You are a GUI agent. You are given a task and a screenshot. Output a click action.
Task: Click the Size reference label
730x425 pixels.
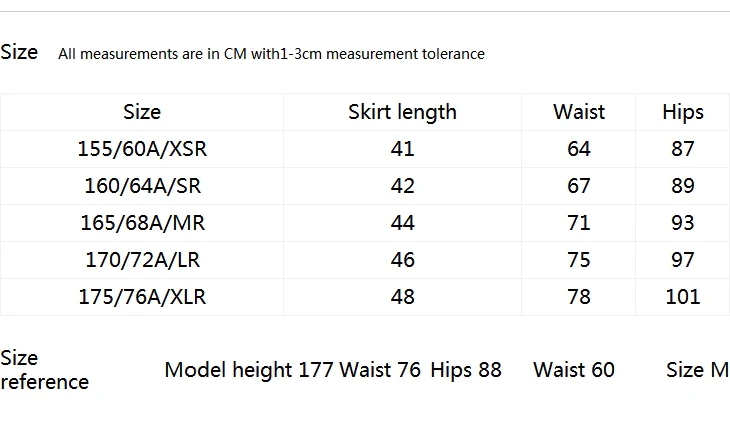pos(45,370)
